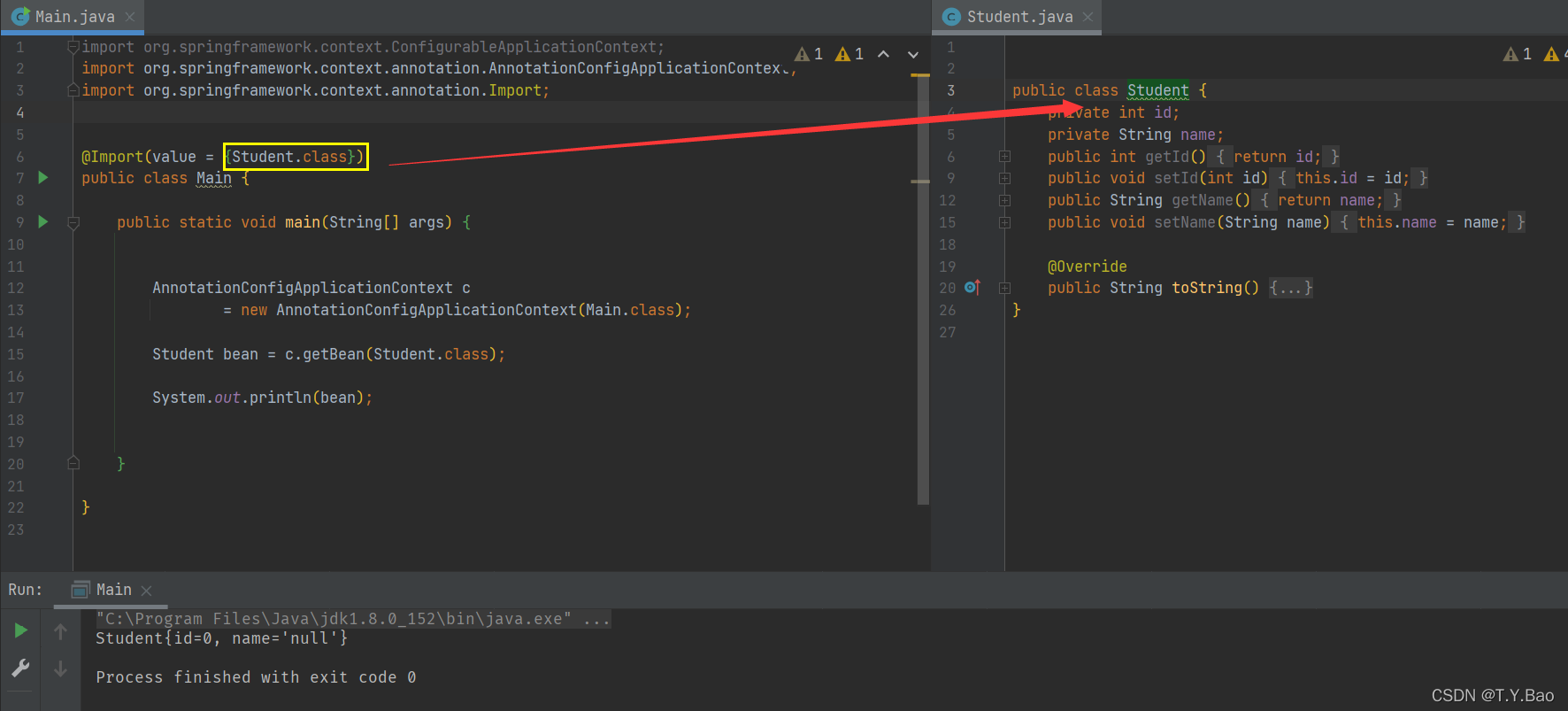Viewport: 1568px width, 711px height.
Task: Click the Main.java editor vertical scrollbar
Action: coord(923,292)
